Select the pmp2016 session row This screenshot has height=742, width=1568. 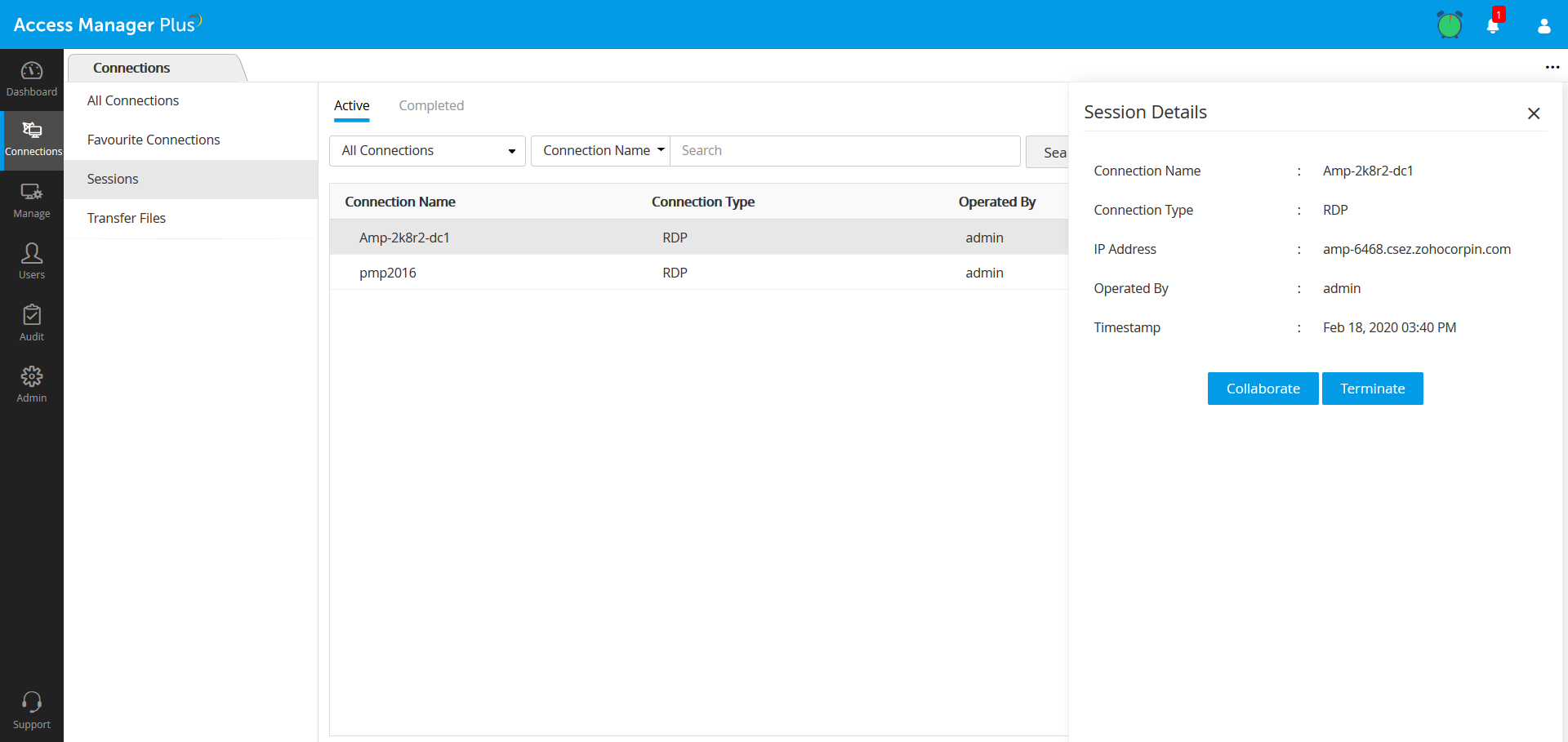click(x=388, y=272)
